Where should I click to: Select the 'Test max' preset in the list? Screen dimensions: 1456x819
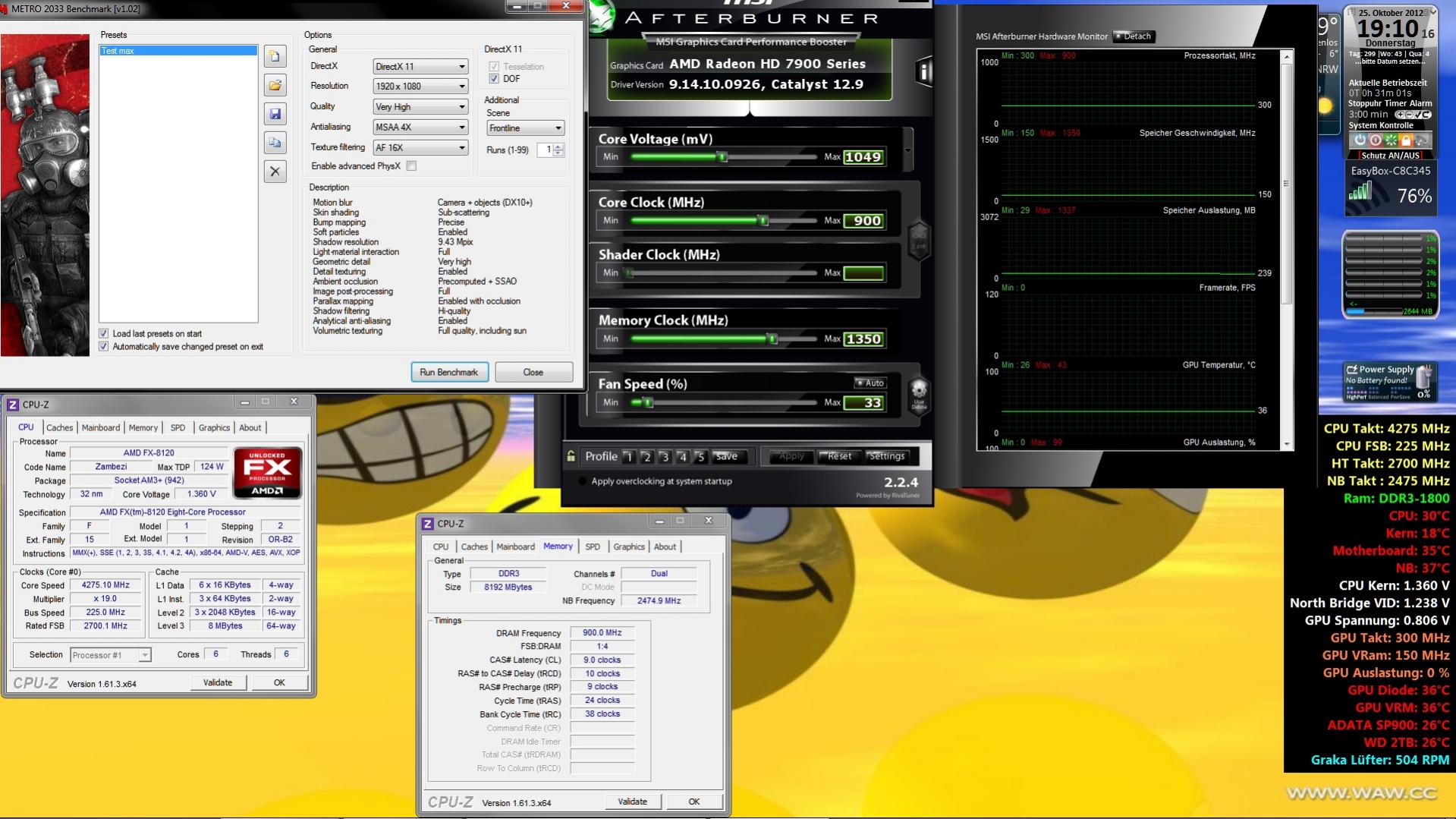pos(178,51)
